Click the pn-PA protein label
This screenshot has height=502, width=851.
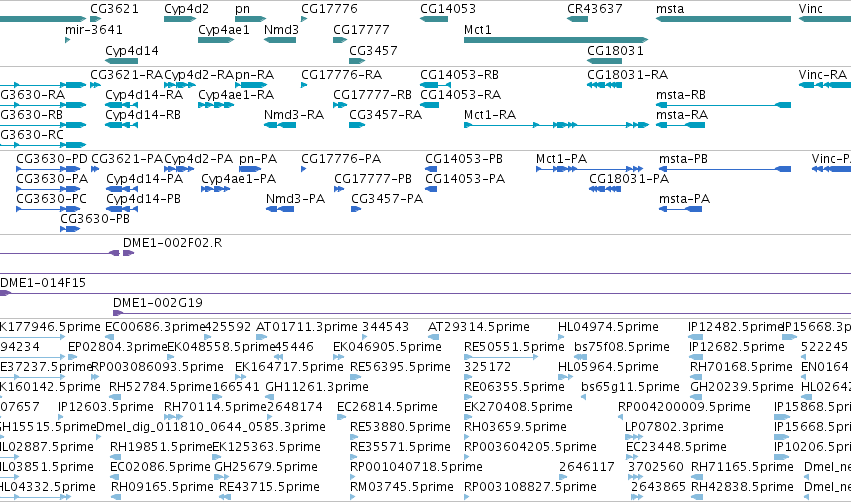point(258,158)
